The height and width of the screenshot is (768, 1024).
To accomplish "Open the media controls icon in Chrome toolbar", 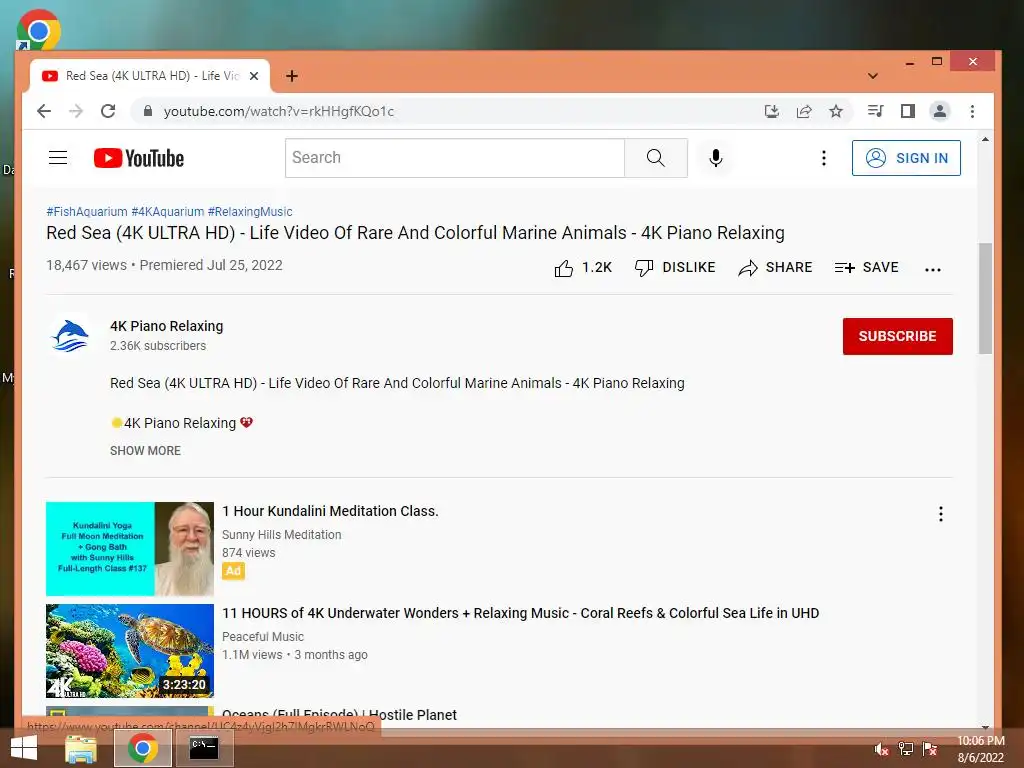I will tap(876, 111).
